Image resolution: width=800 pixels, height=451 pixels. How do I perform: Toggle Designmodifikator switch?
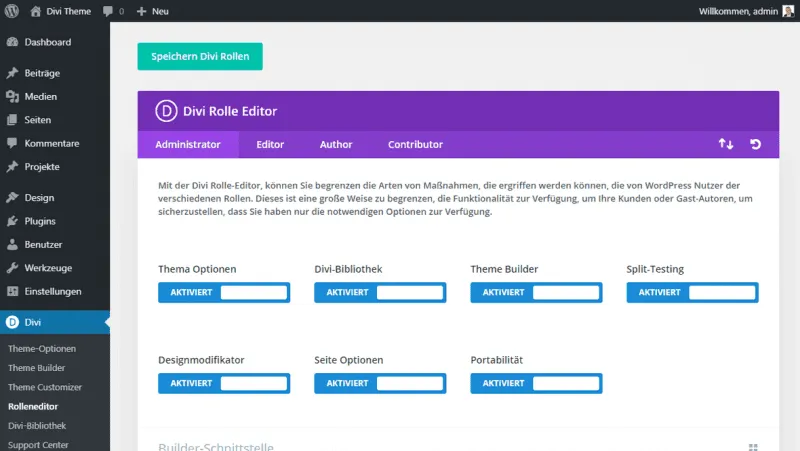(224, 384)
